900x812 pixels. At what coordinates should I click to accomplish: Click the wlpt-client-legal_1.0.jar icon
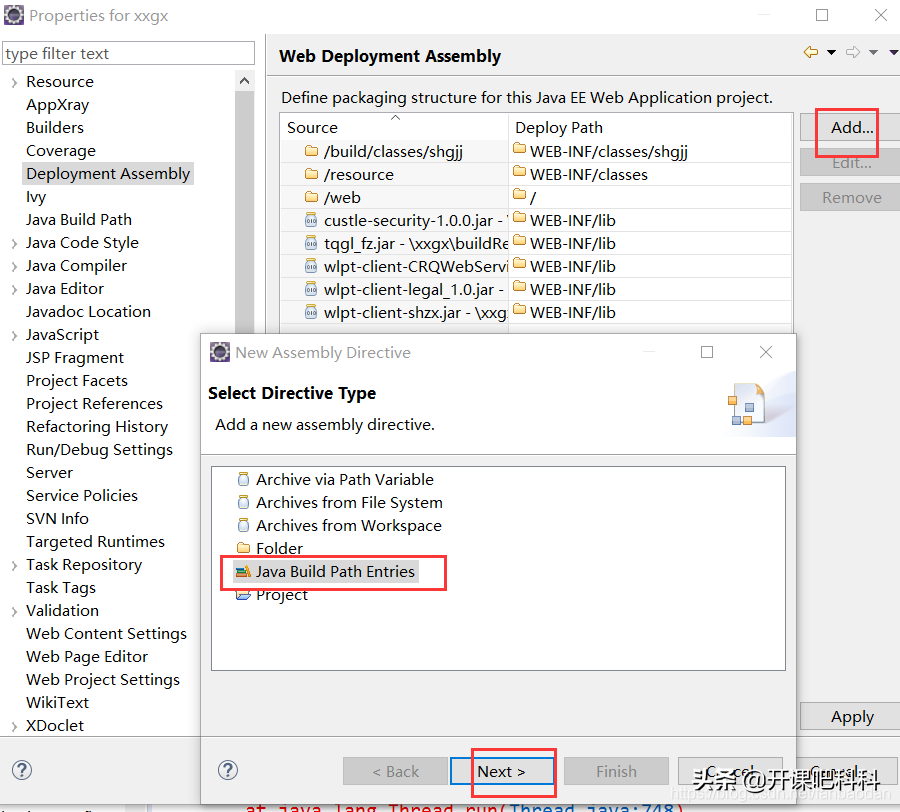[311, 289]
